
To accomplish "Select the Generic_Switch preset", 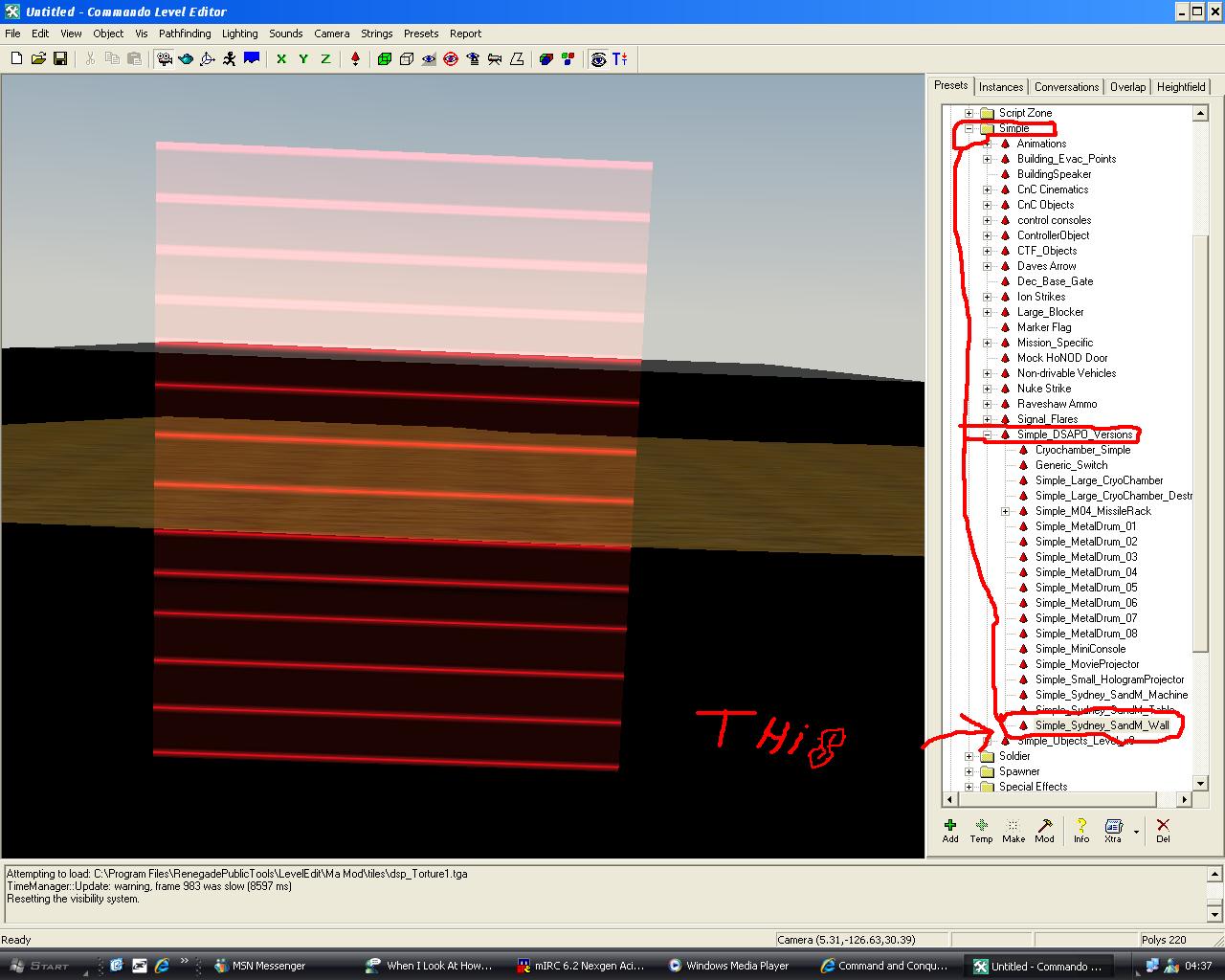I will click(1071, 465).
